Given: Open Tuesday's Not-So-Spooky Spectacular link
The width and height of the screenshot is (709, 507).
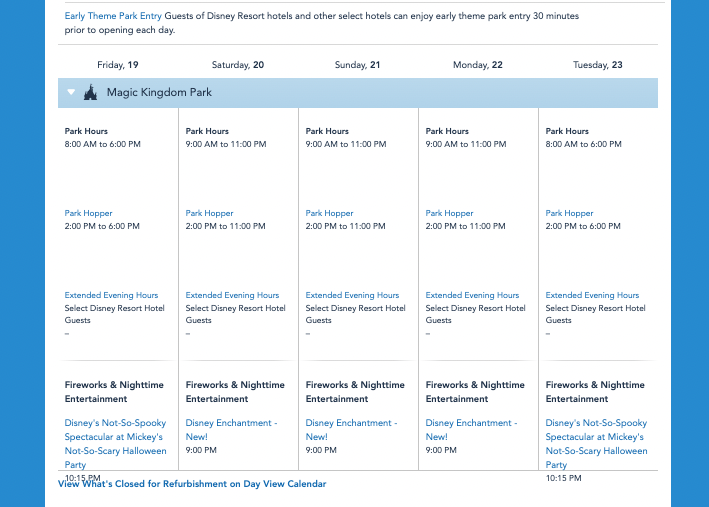Looking at the screenshot, I should (x=596, y=437).
